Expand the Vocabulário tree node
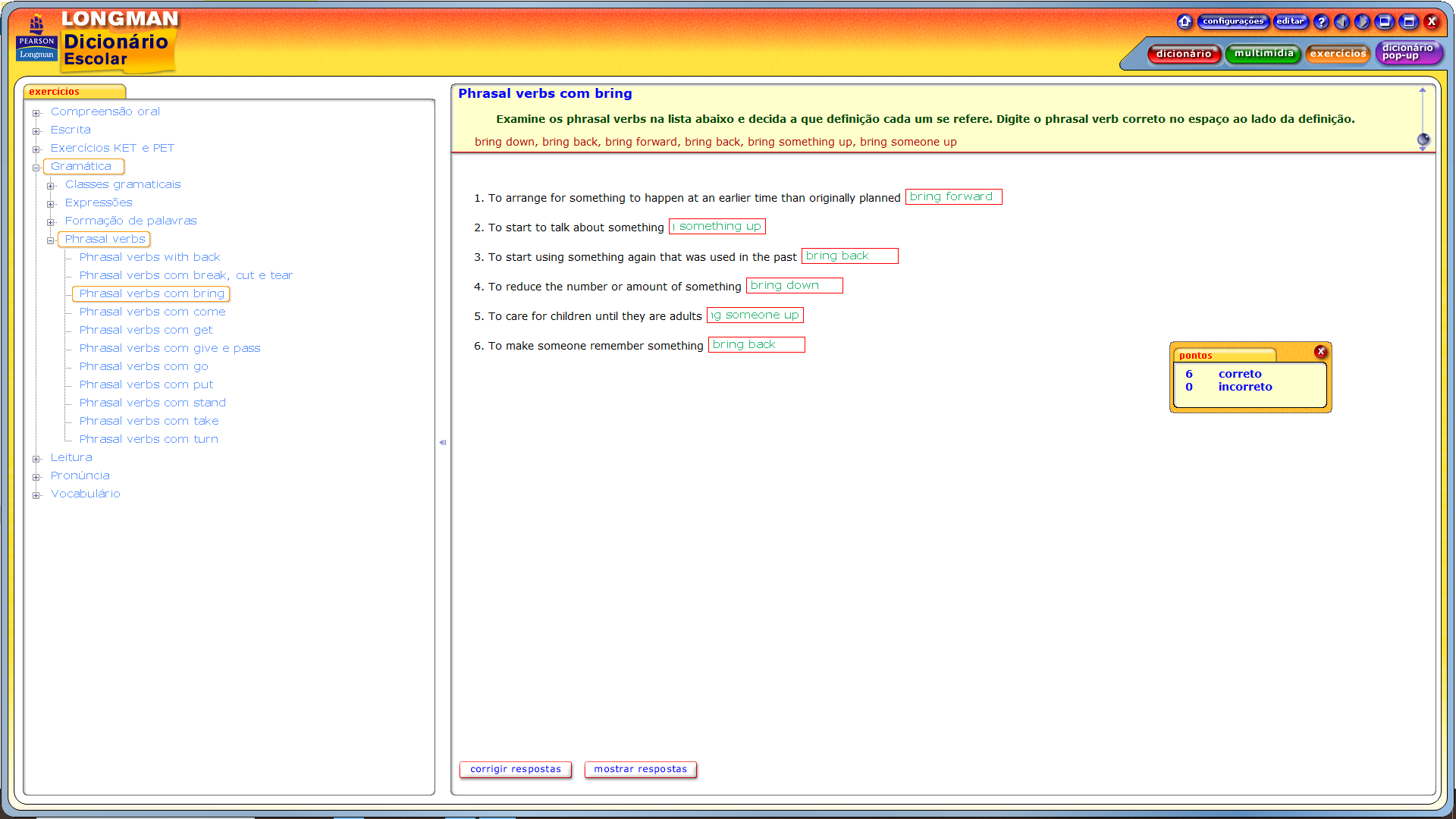1456x819 pixels. tap(36, 495)
